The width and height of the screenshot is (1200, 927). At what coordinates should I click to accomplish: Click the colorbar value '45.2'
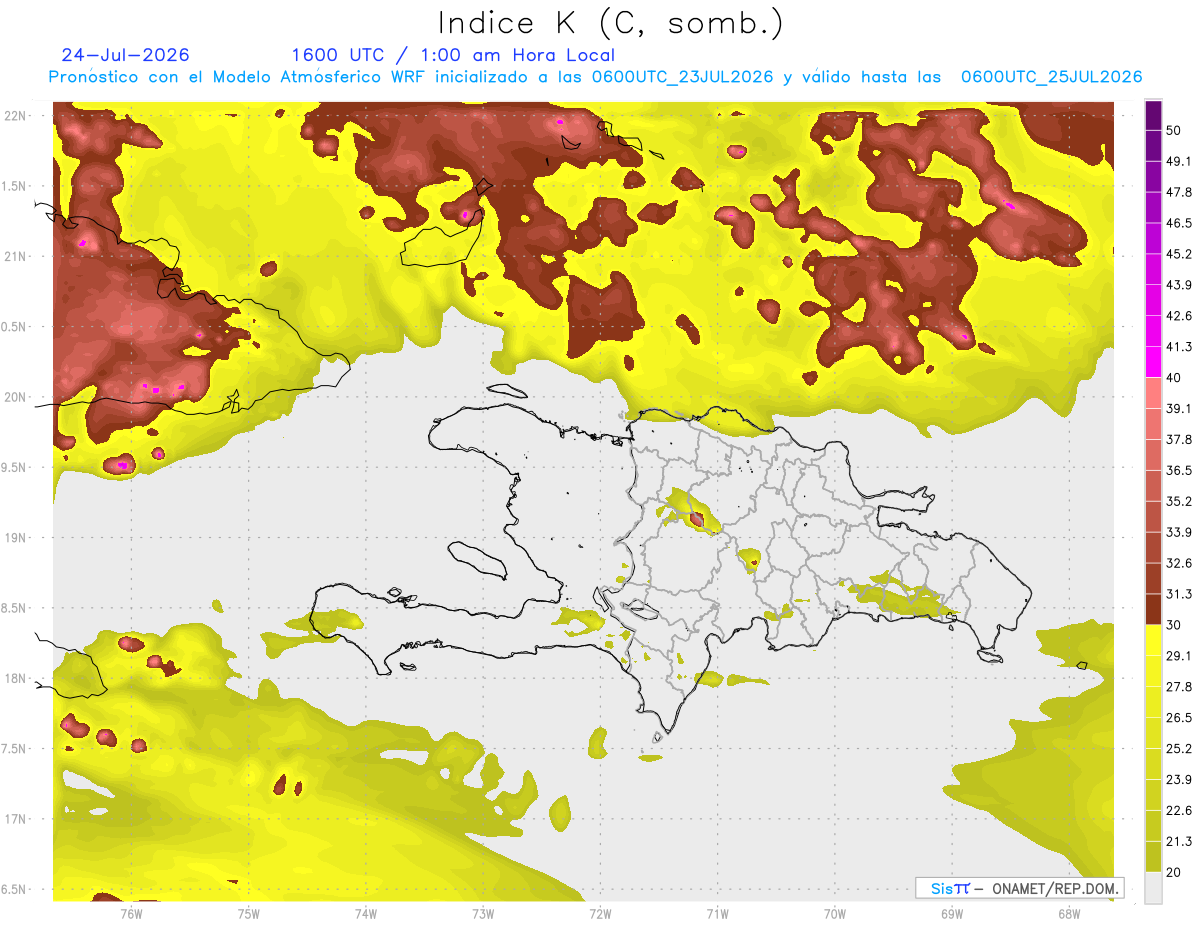point(1179,254)
